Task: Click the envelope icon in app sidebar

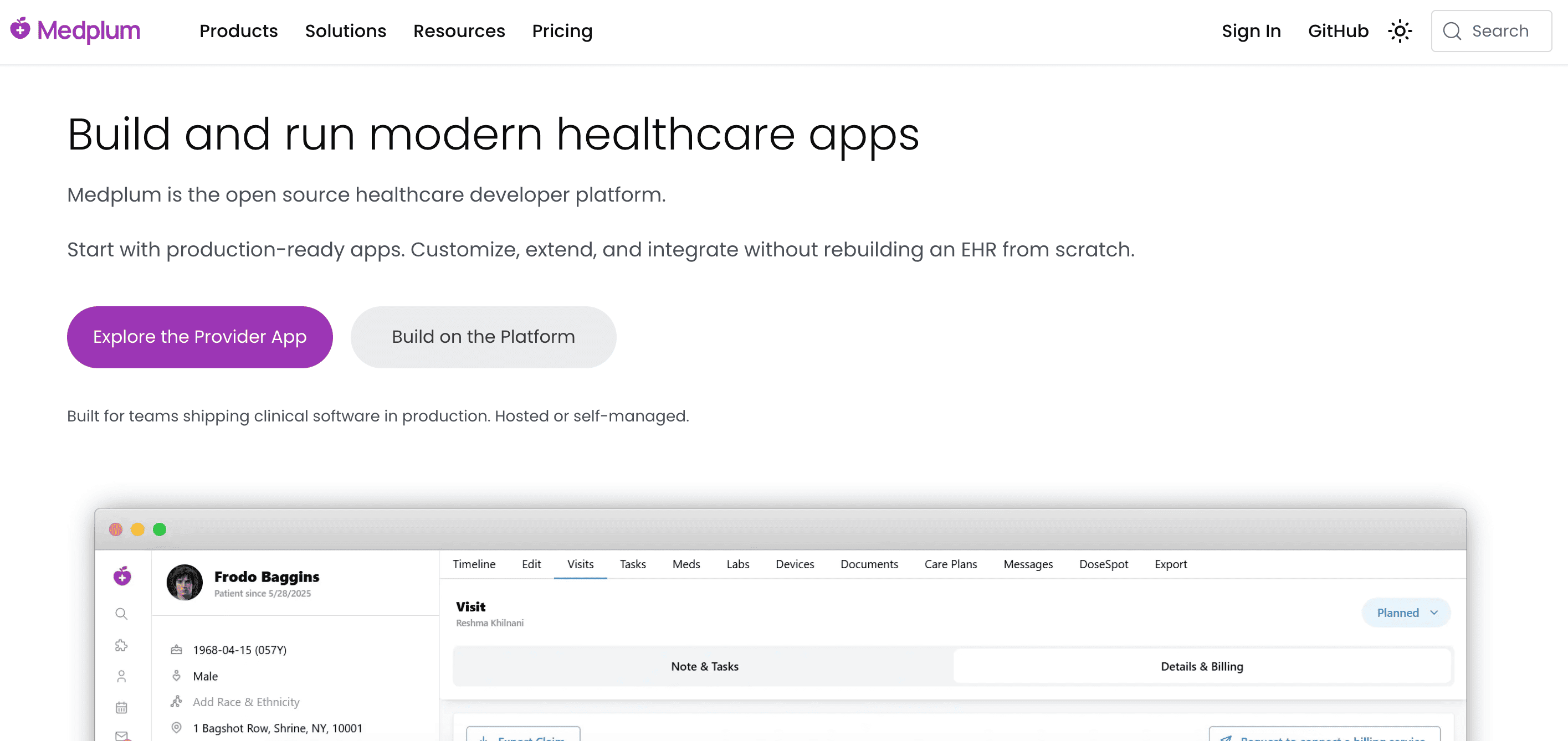Action: click(x=121, y=735)
